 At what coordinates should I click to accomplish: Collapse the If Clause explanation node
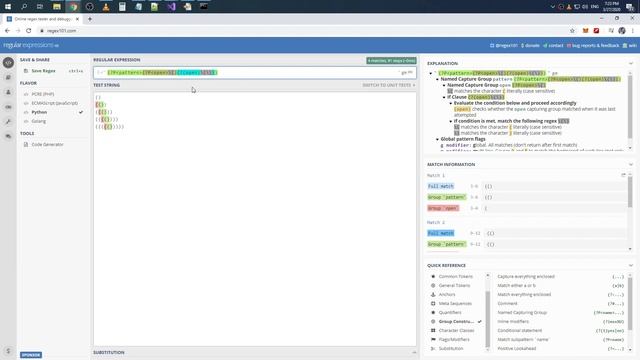[444, 97]
